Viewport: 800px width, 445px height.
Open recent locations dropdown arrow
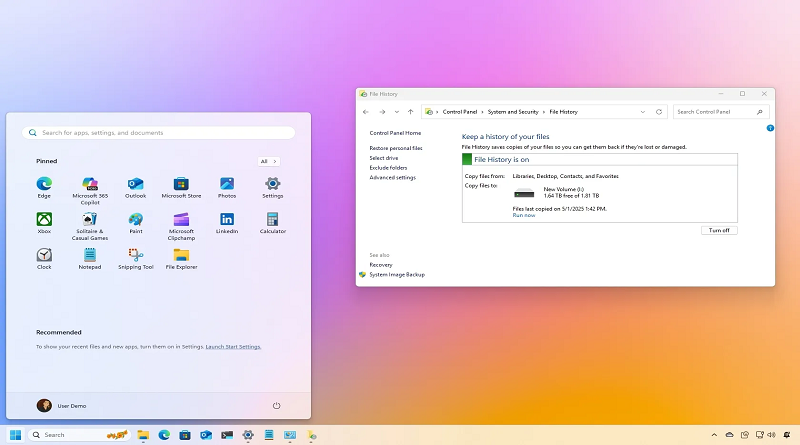tap(396, 112)
